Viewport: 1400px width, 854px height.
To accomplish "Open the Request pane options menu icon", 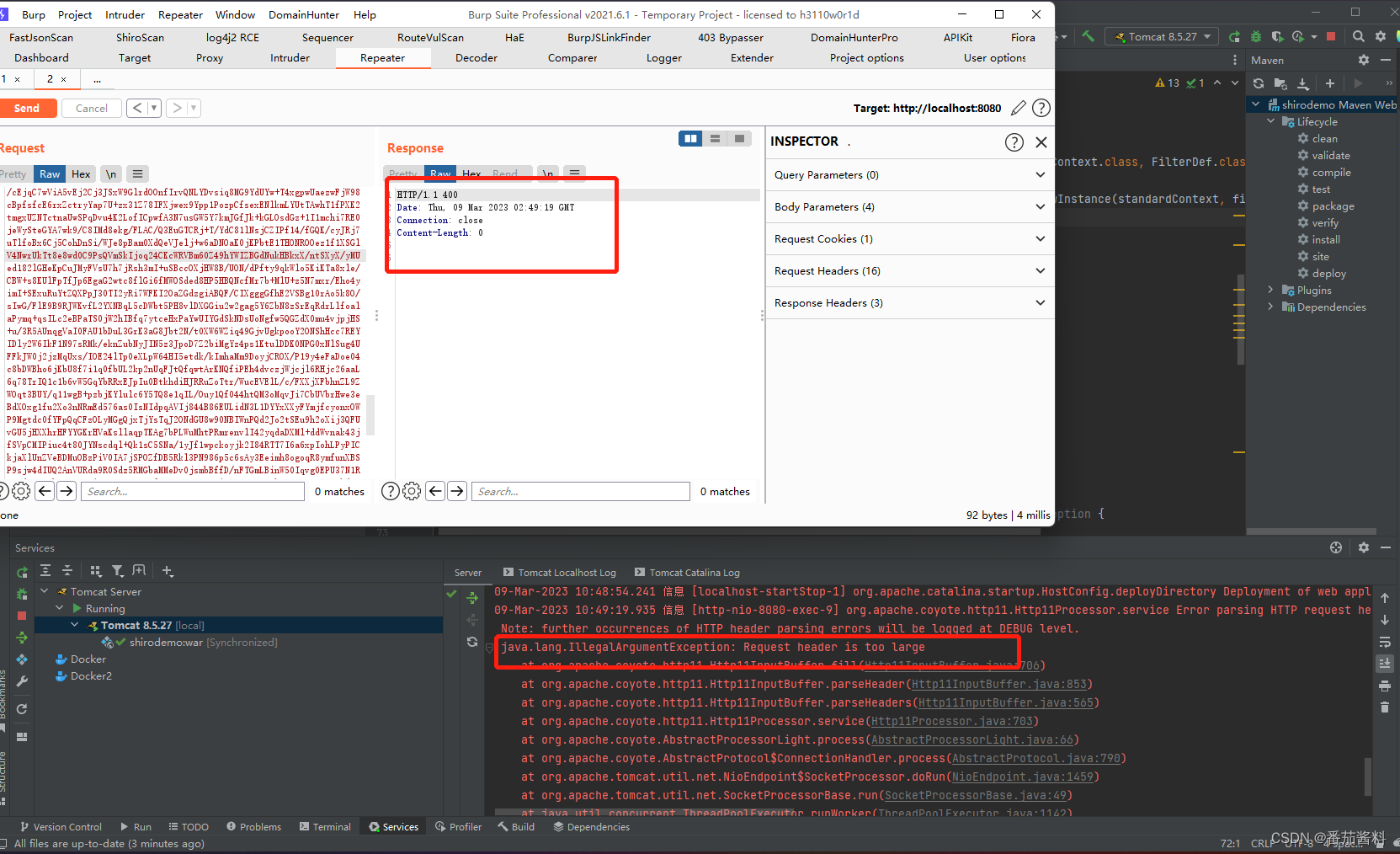I will 137,174.
